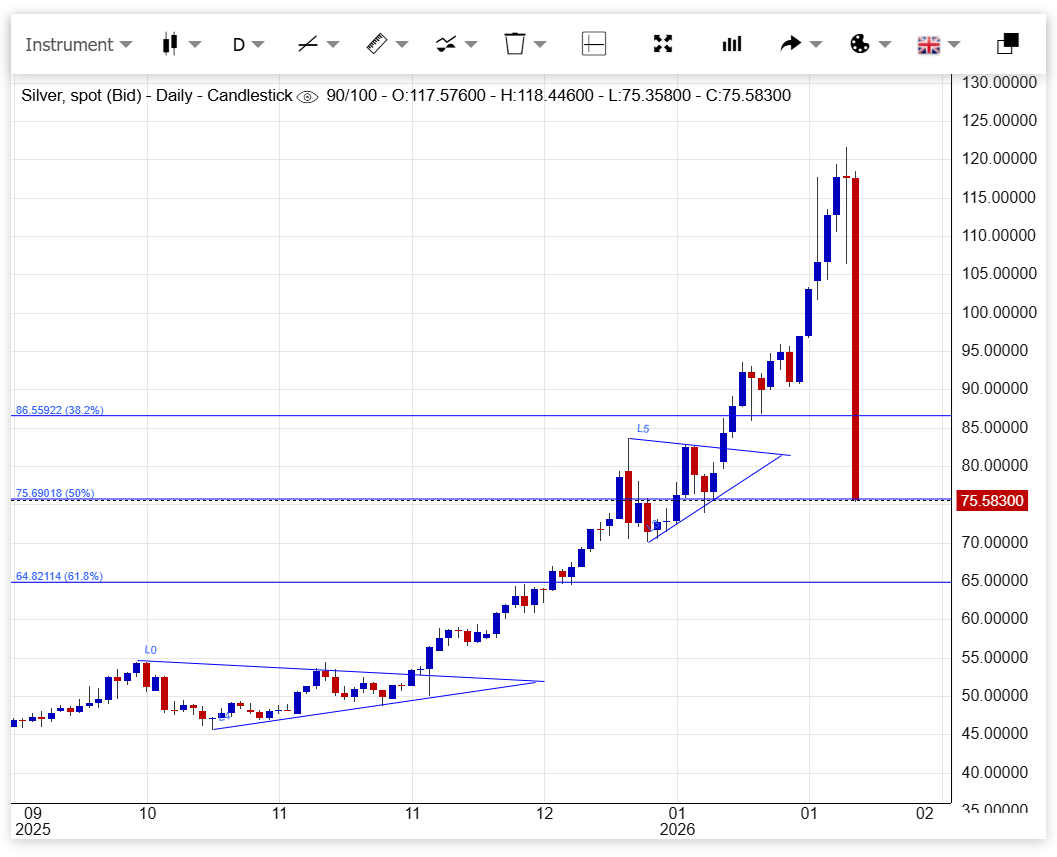
Task: Toggle the eye visibility icon beside Candlestick
Action: tap(308, 96)
